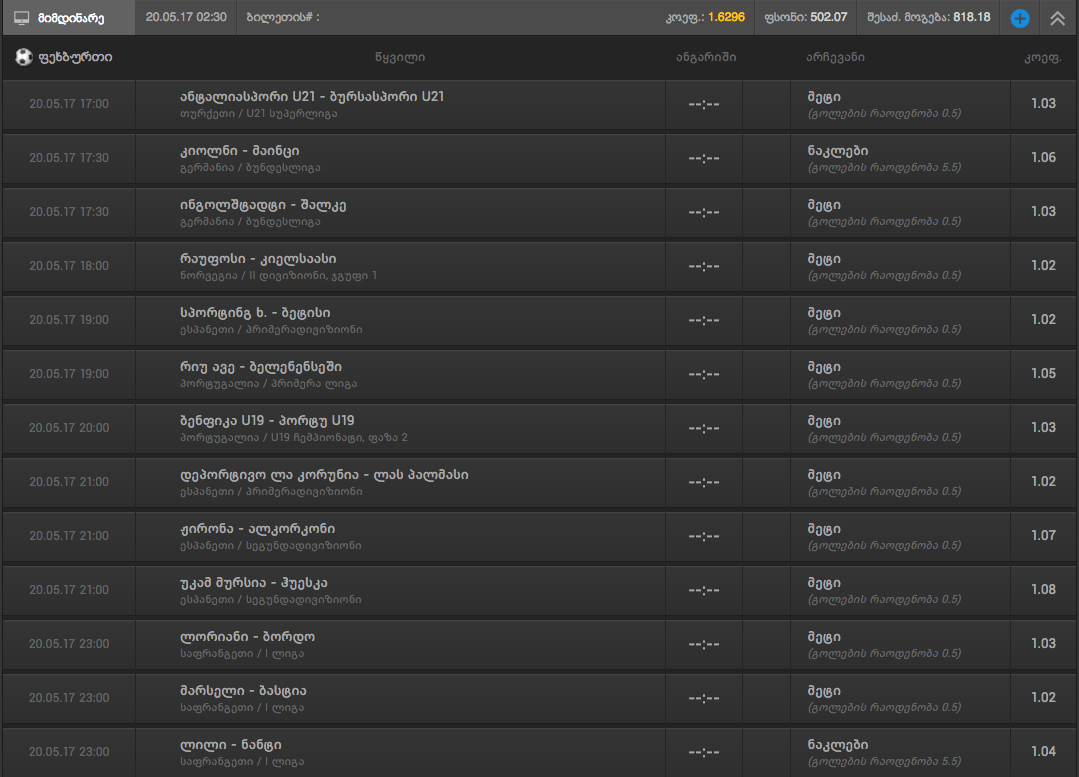Click ნაკლები selection in კიოლნი - მაინცი row
The image size is (1079, 777).
click(837, 151)
